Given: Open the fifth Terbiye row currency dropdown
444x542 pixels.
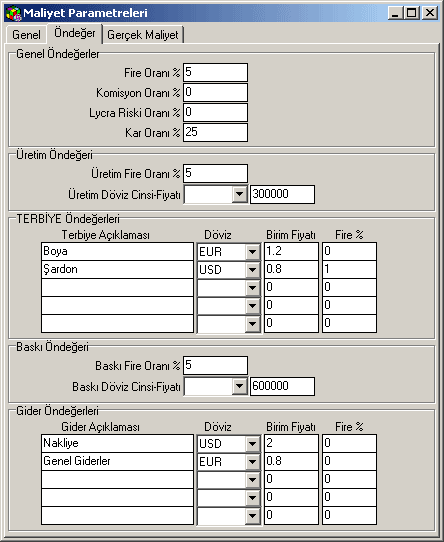Looking at the screenshot, I should [252, 324].
